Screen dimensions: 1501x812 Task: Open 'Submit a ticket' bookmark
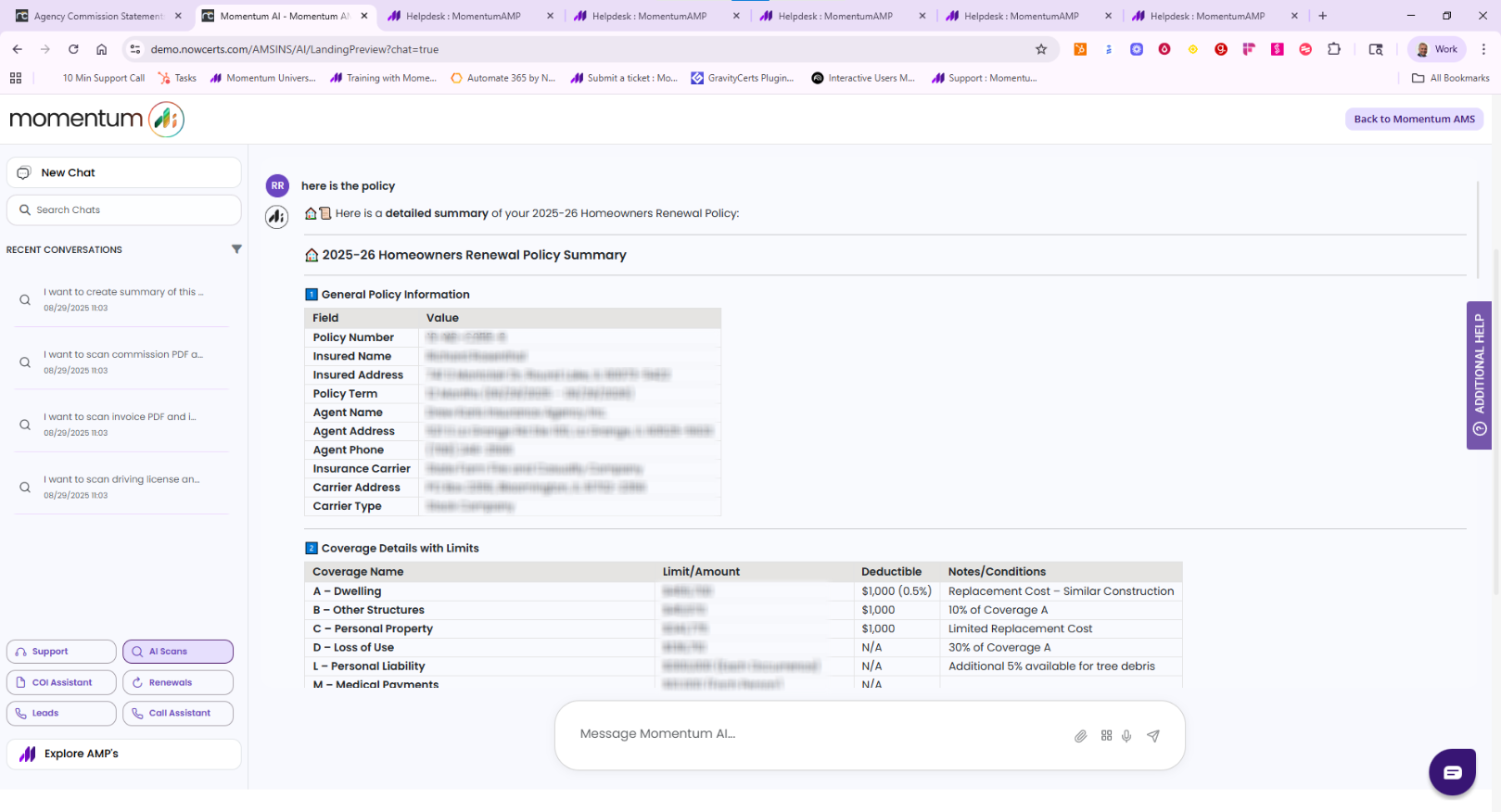coord(624,78)
